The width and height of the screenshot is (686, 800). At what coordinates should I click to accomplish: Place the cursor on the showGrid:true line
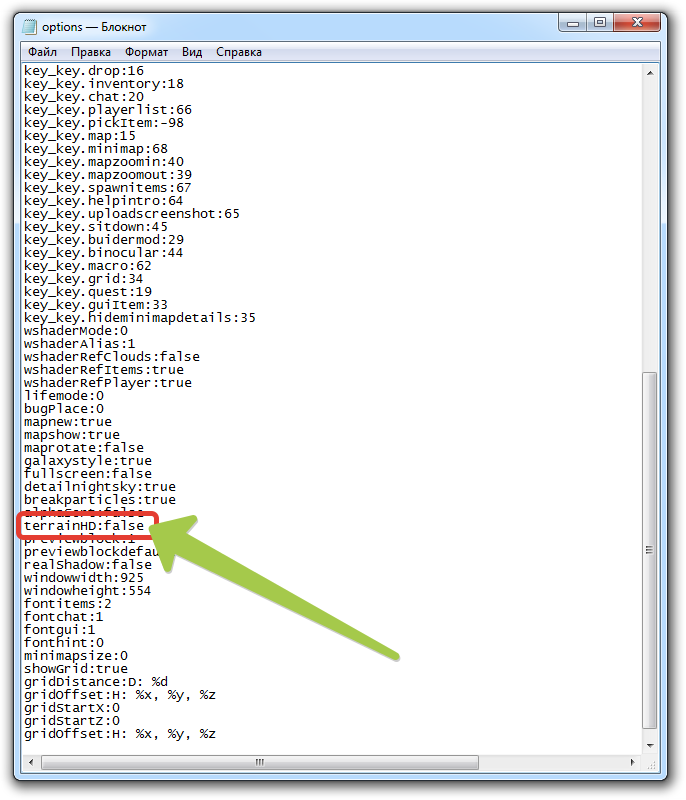click(x=76, y=669)
